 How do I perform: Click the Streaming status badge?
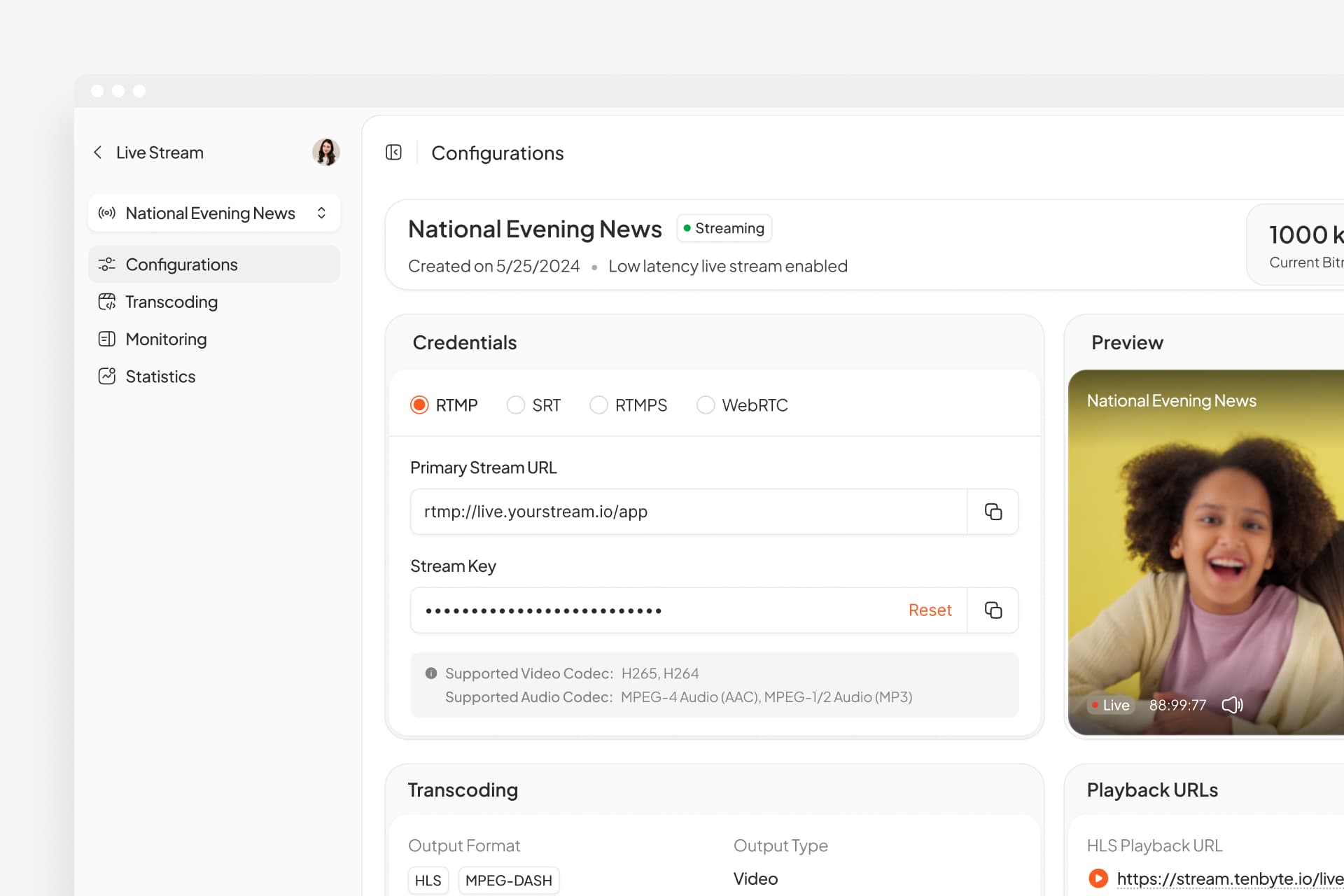(724, 228)
